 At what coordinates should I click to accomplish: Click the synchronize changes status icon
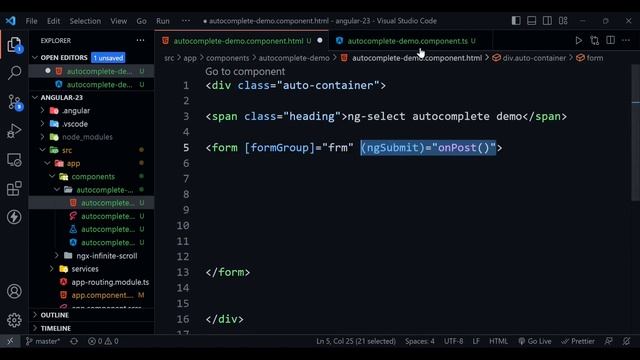coord(74,341)
